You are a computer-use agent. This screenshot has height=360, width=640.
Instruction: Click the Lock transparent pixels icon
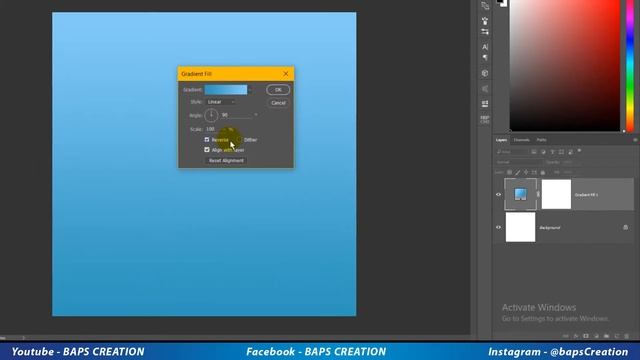coord(509,172)
